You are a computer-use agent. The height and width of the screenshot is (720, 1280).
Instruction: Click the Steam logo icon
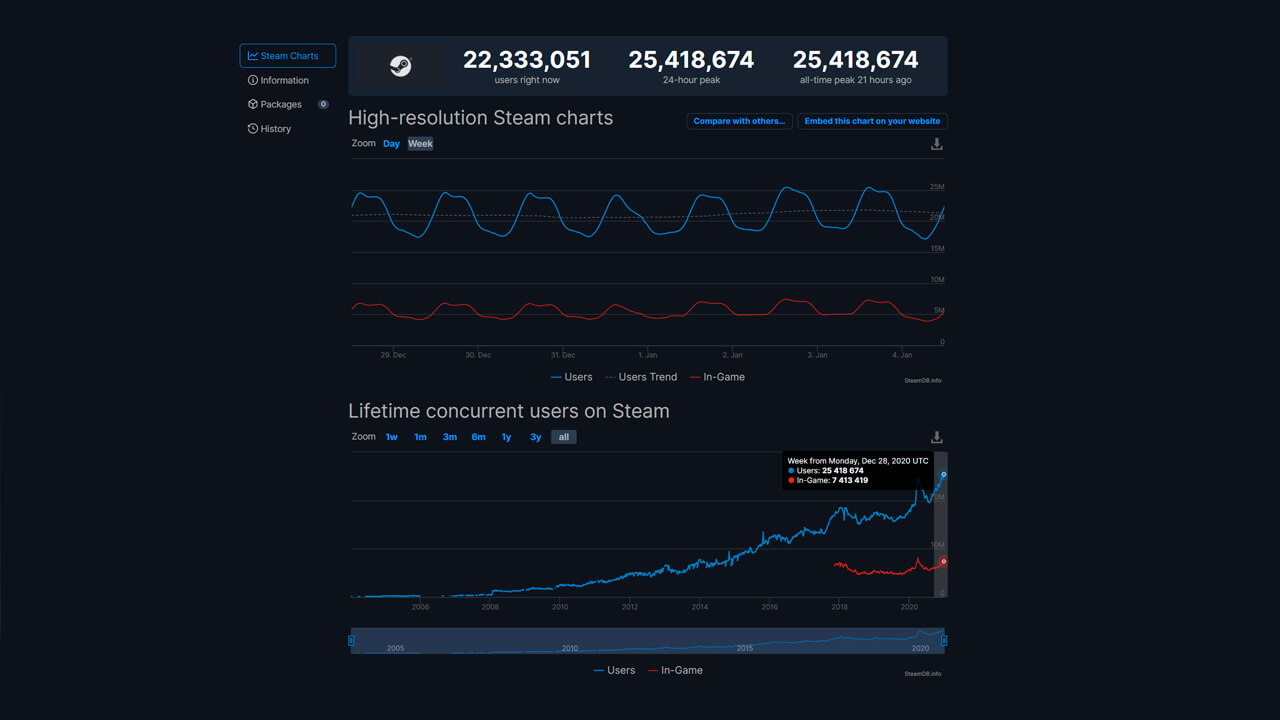(x=401, y=66)
